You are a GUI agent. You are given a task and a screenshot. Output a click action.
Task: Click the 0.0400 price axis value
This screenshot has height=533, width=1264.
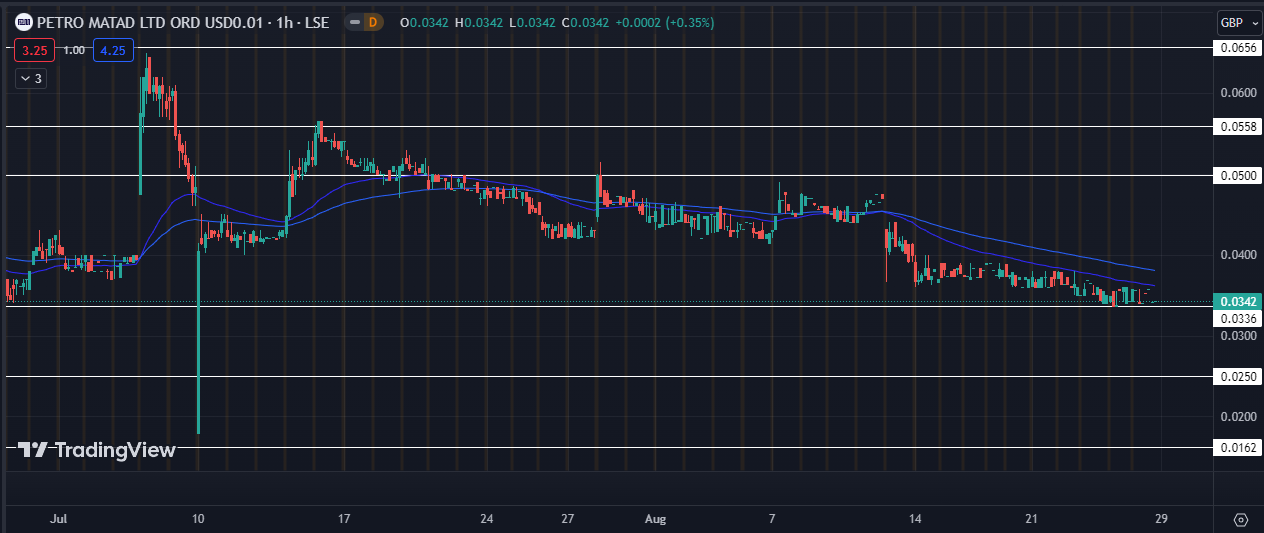[1237, 254]
